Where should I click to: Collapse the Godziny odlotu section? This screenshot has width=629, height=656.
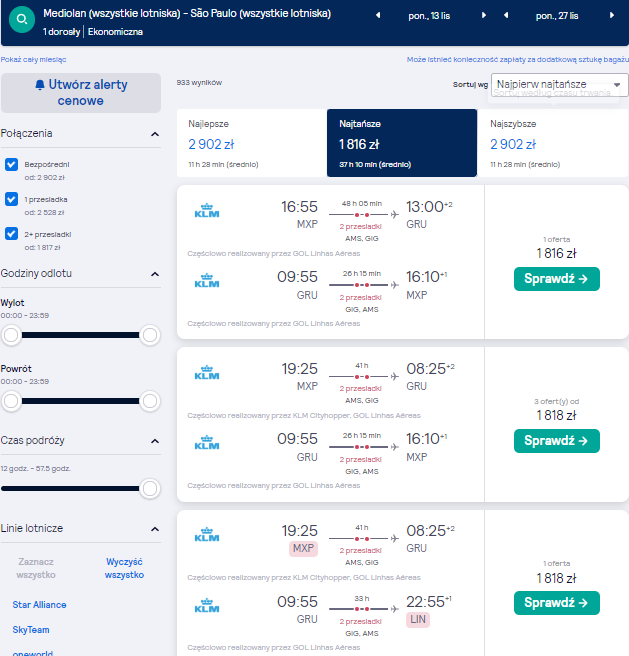[x=155, y=274]
